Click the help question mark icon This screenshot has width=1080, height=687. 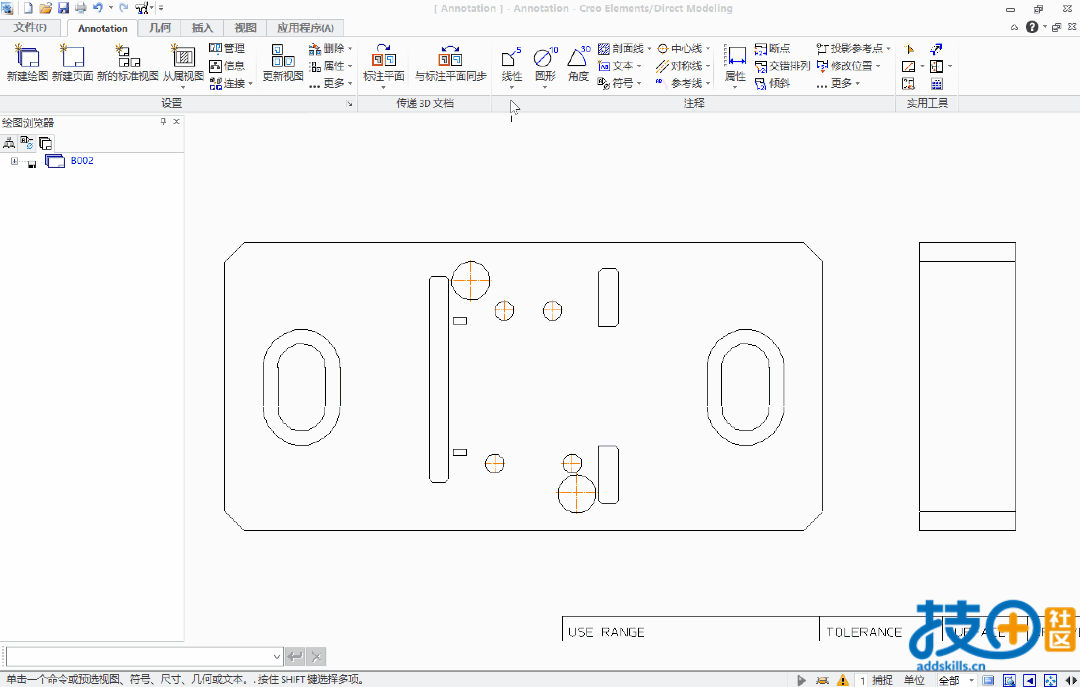[1031, 27]
